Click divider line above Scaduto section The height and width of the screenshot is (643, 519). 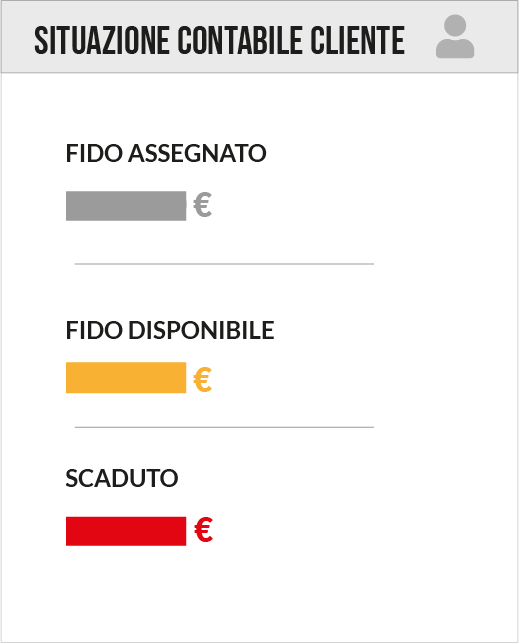[x=224, y=427]
